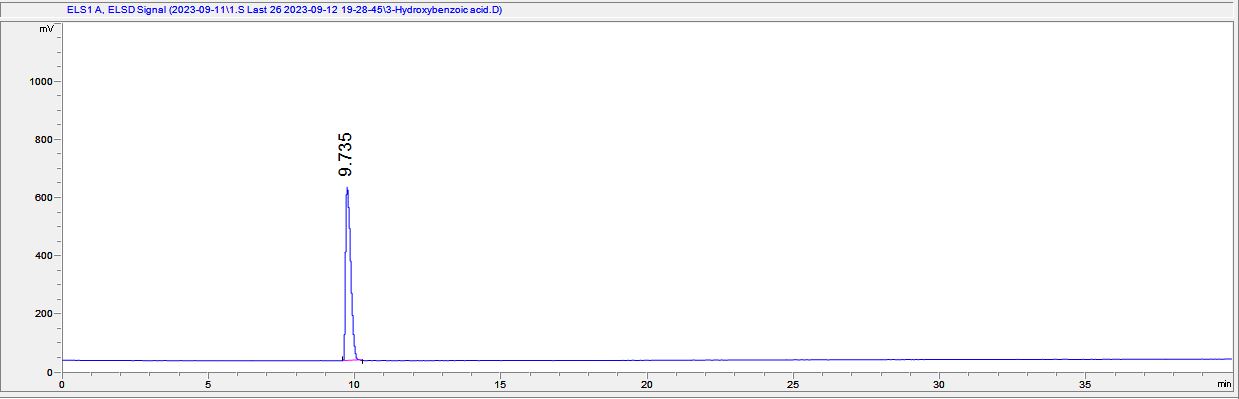Select the apex of the ELSD peak

(347, 188)
